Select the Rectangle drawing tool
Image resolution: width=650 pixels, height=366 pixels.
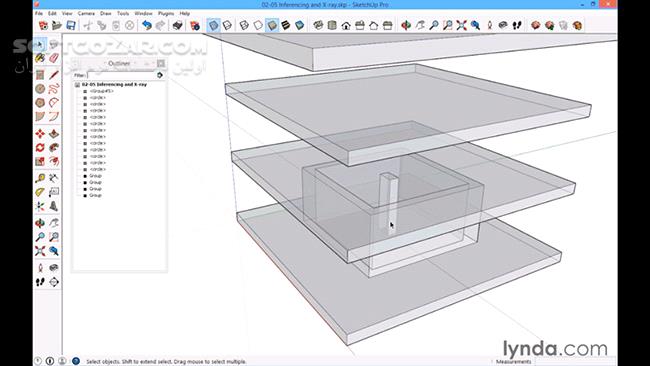tap(40, 75)
